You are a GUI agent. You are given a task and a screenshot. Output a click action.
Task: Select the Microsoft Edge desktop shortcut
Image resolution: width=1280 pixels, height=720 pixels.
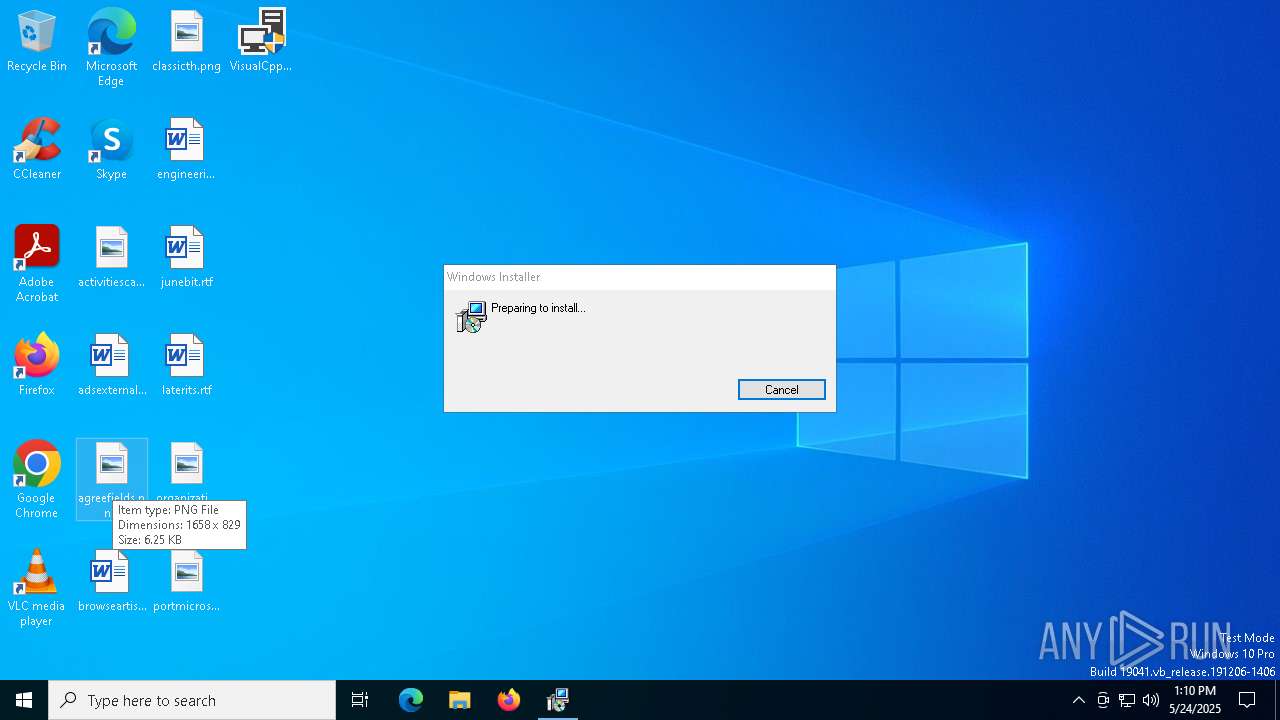111,48
